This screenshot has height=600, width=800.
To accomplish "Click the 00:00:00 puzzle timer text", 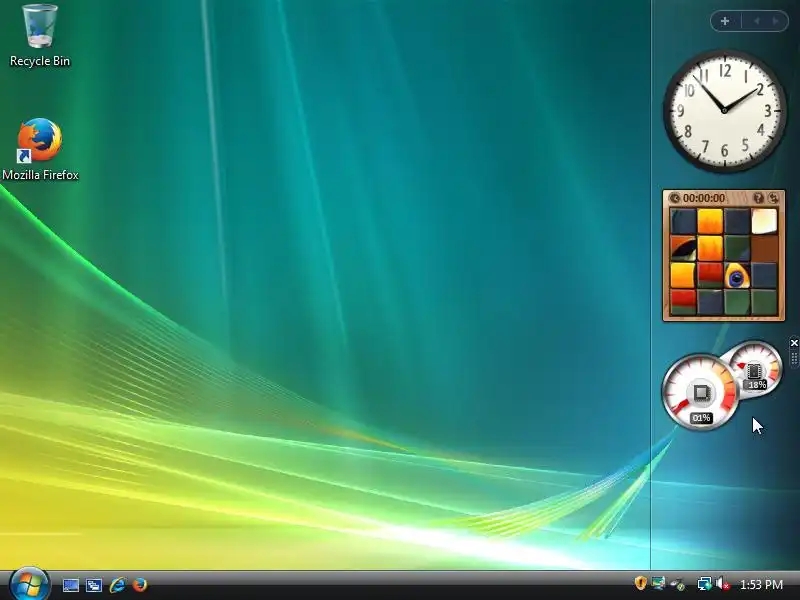I will [x=704, y=198].
